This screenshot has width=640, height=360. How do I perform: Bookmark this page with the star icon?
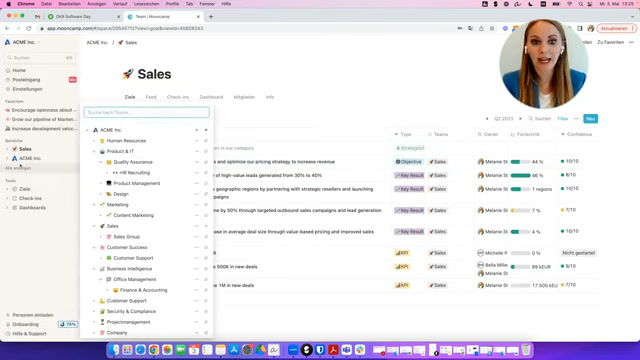(x=492, y=28)
